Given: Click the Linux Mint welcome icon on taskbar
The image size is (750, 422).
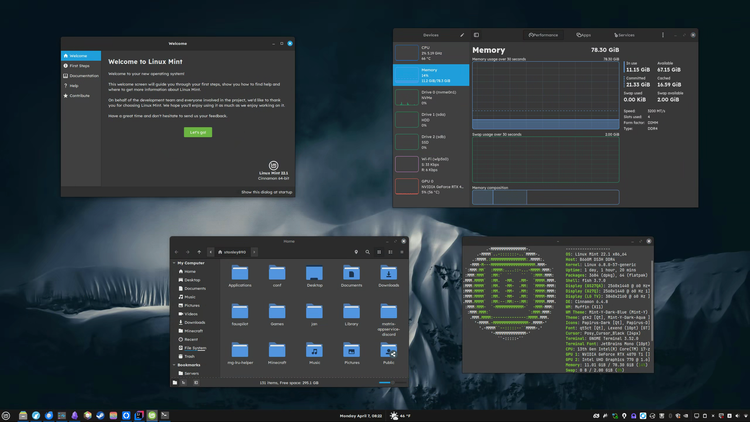Looking at the screenshot, I should tap(152, 416).
